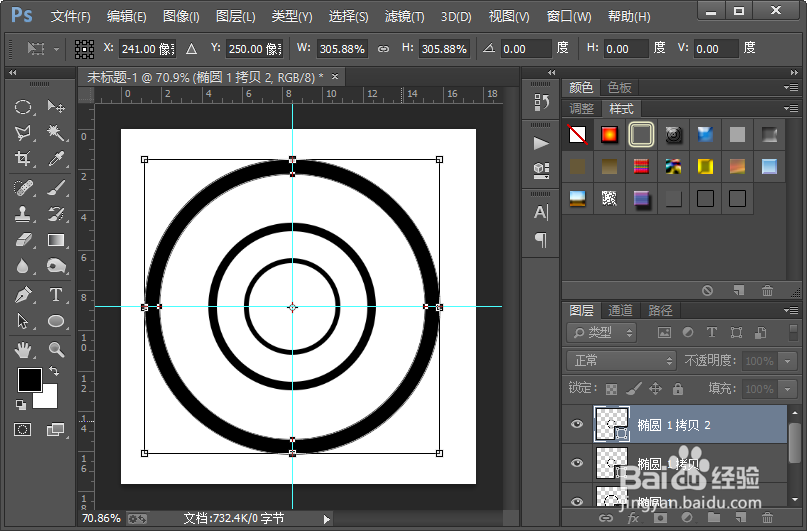Select the Magic Wand tool
The image size is (807, 531).
pos(56,133)
